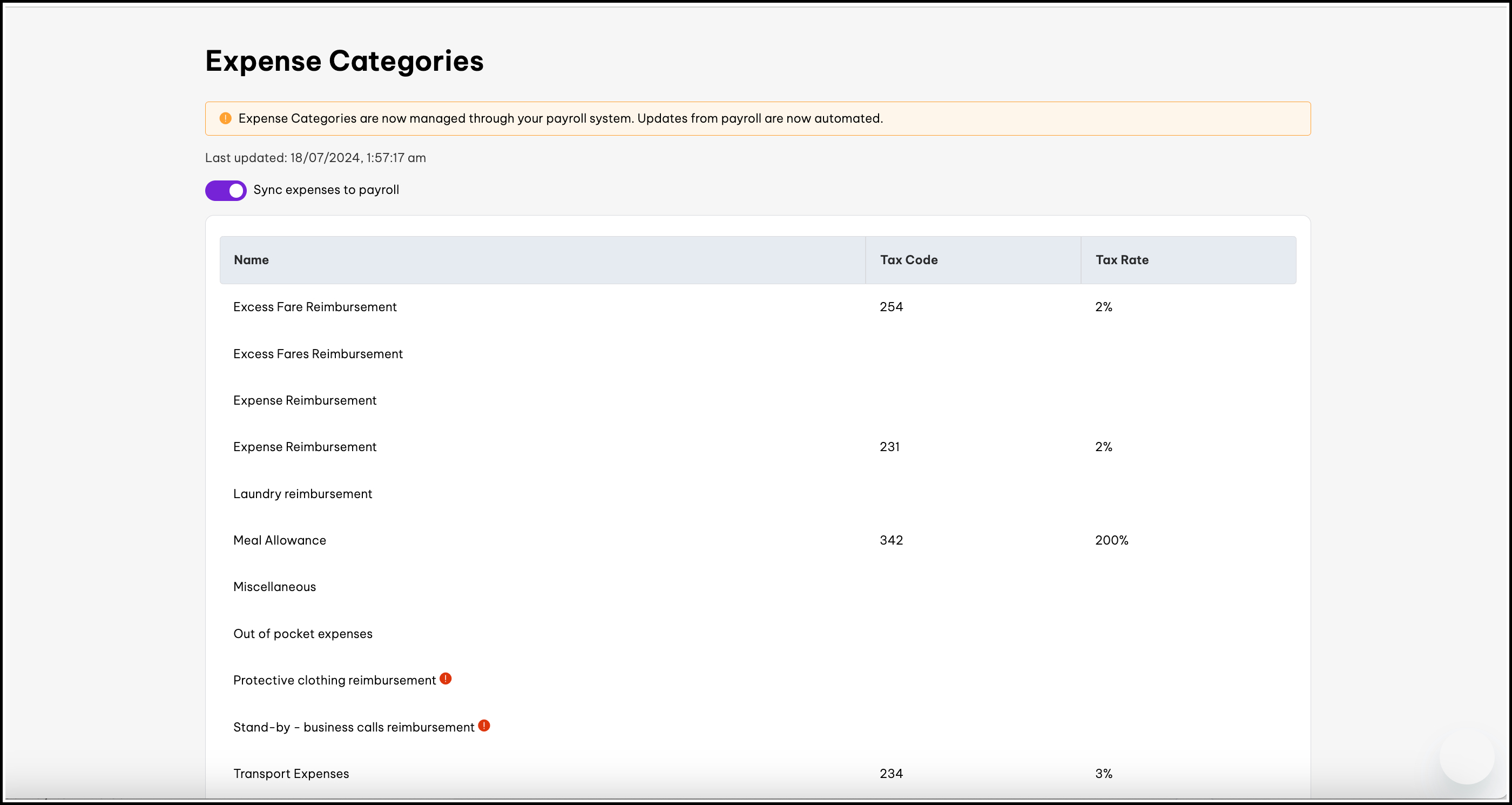Select the Excess Fare Reimbursement row
Screen dimensions: 1512x805
[x=315, y=307]
